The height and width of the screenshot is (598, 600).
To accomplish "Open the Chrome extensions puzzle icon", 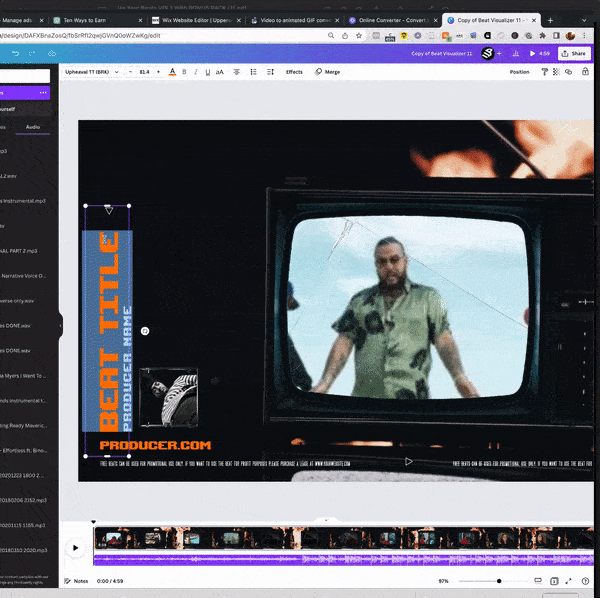I will click(542, 36).
